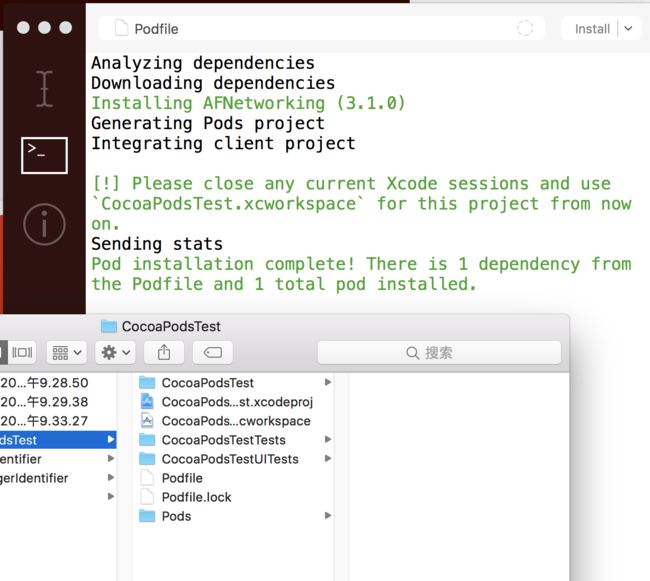This screenshot has width=650, height=581.
Task: Click the Podfile document icon in title bar
Action: (121, 29)
